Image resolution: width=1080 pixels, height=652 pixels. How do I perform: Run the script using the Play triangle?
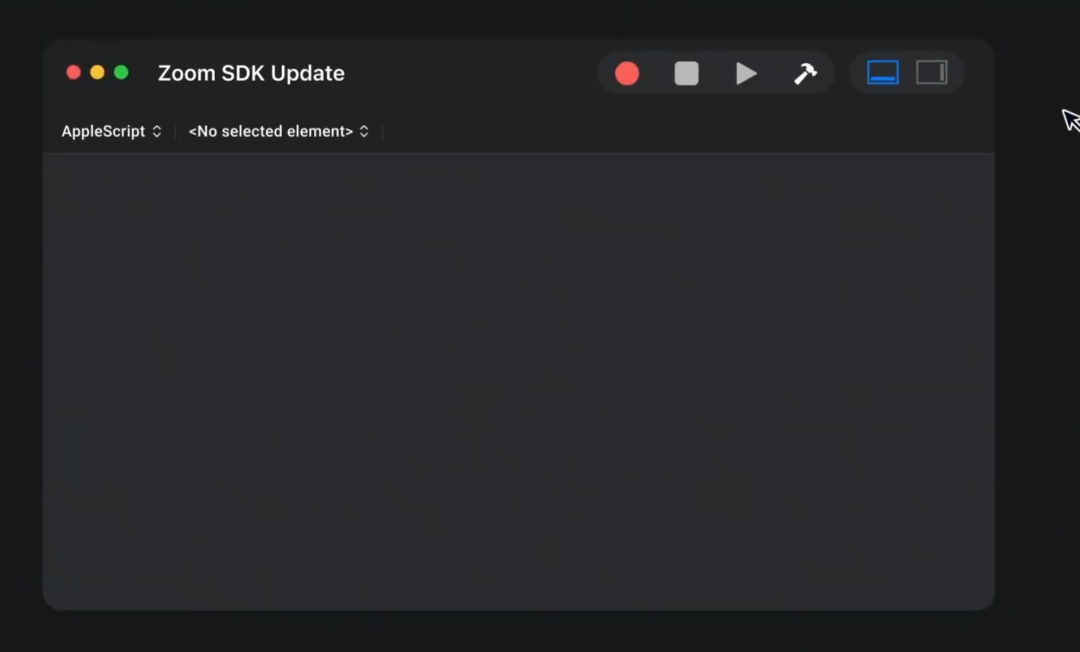745,73
